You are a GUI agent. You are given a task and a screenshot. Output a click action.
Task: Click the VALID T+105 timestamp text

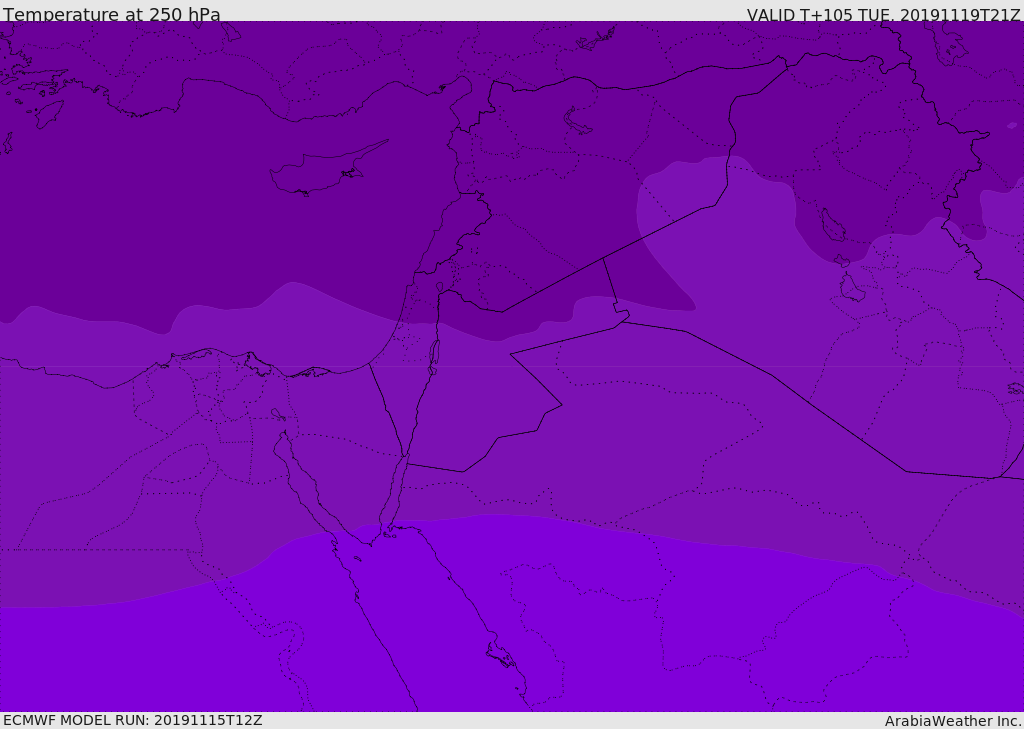[883, 14]
